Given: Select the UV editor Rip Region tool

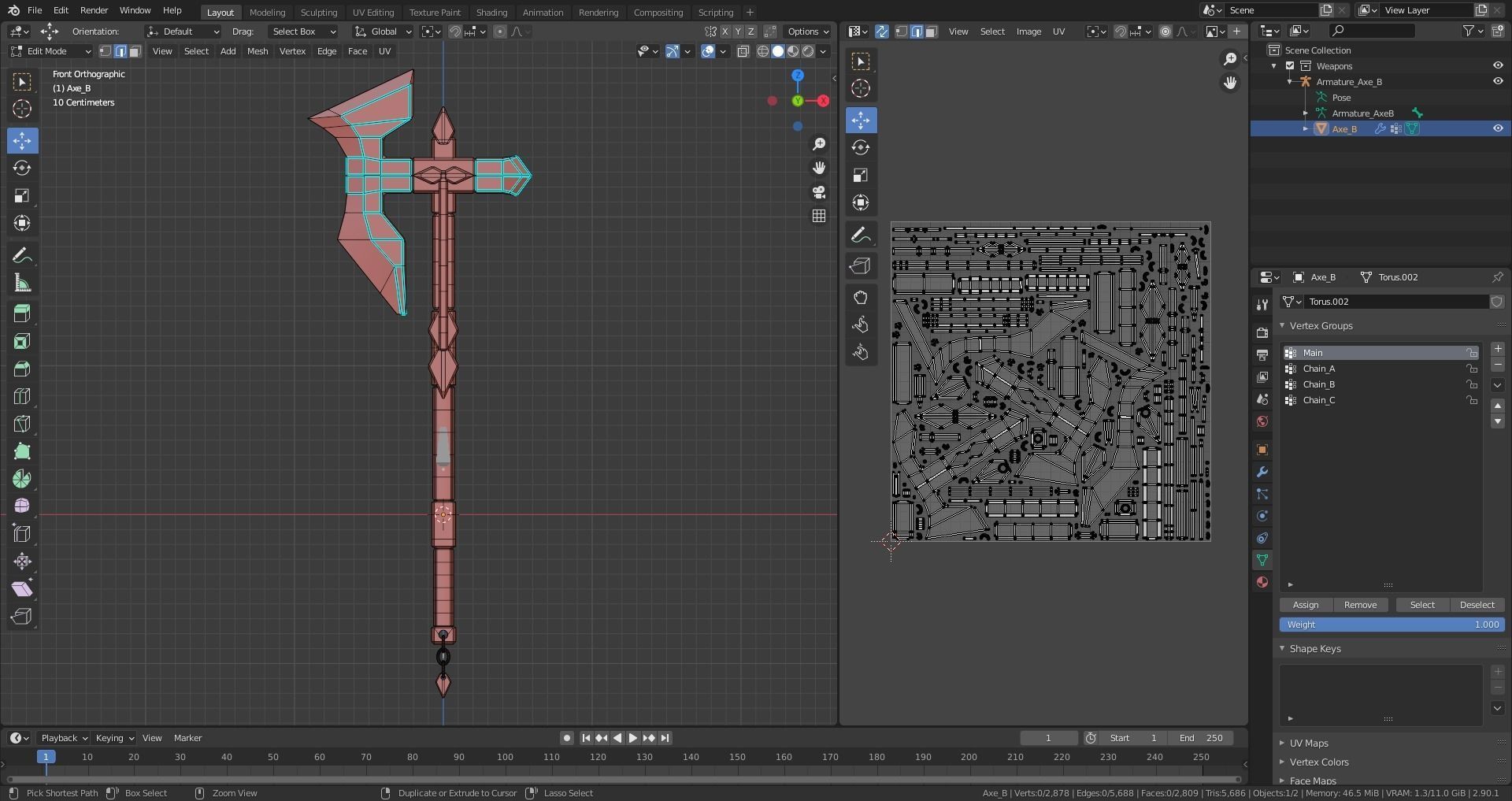Looking at the screenshot, I should [861, 266].
